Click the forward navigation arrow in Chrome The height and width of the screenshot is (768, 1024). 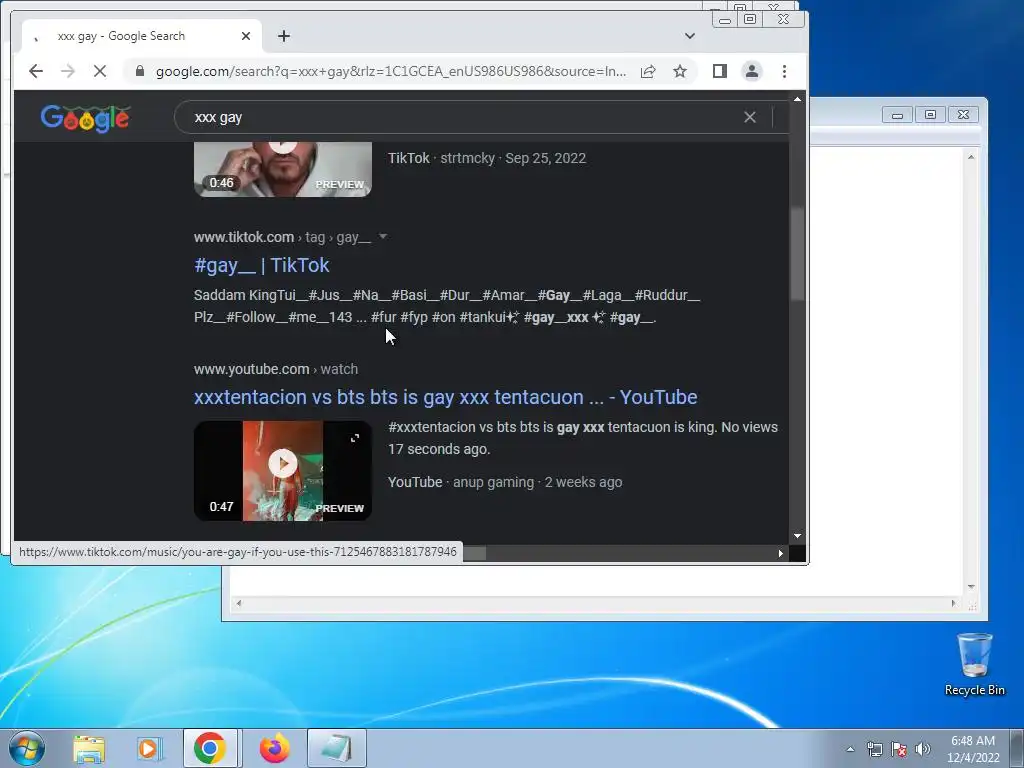(68, 71)
